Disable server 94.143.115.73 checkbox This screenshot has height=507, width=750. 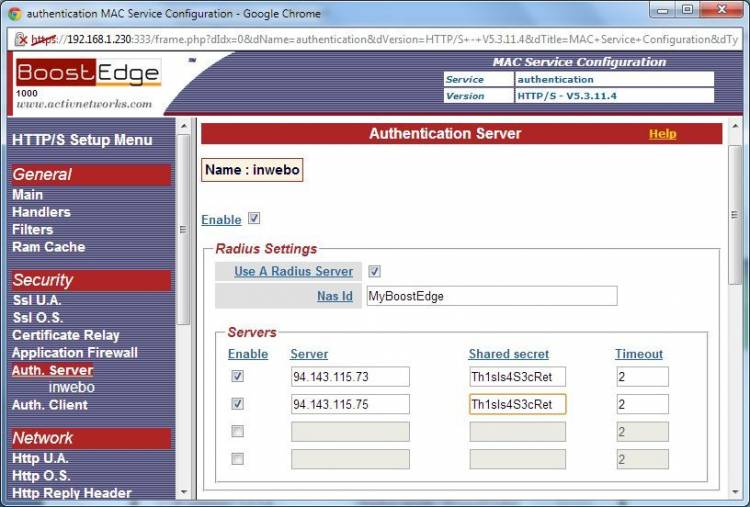(x=237, y=376)
